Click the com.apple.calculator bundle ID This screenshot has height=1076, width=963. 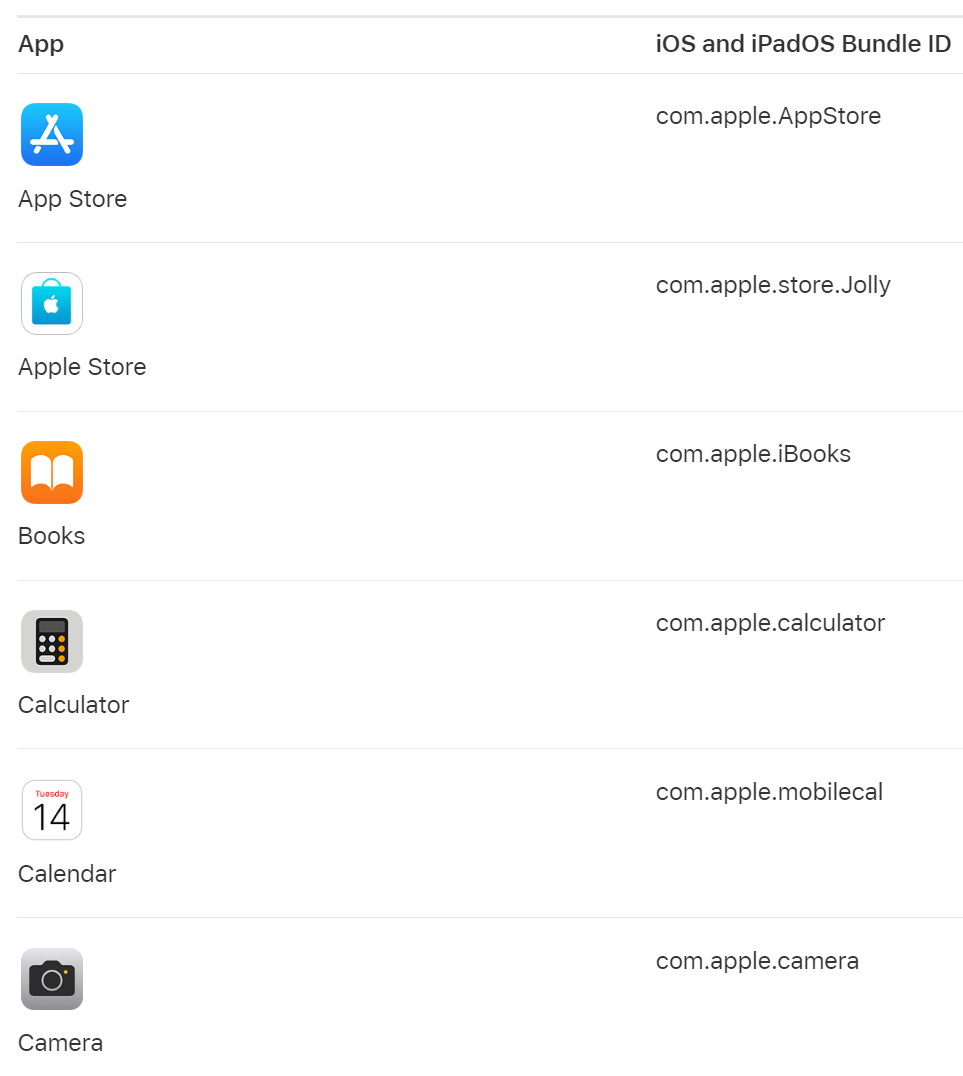[x=770, y=623]
